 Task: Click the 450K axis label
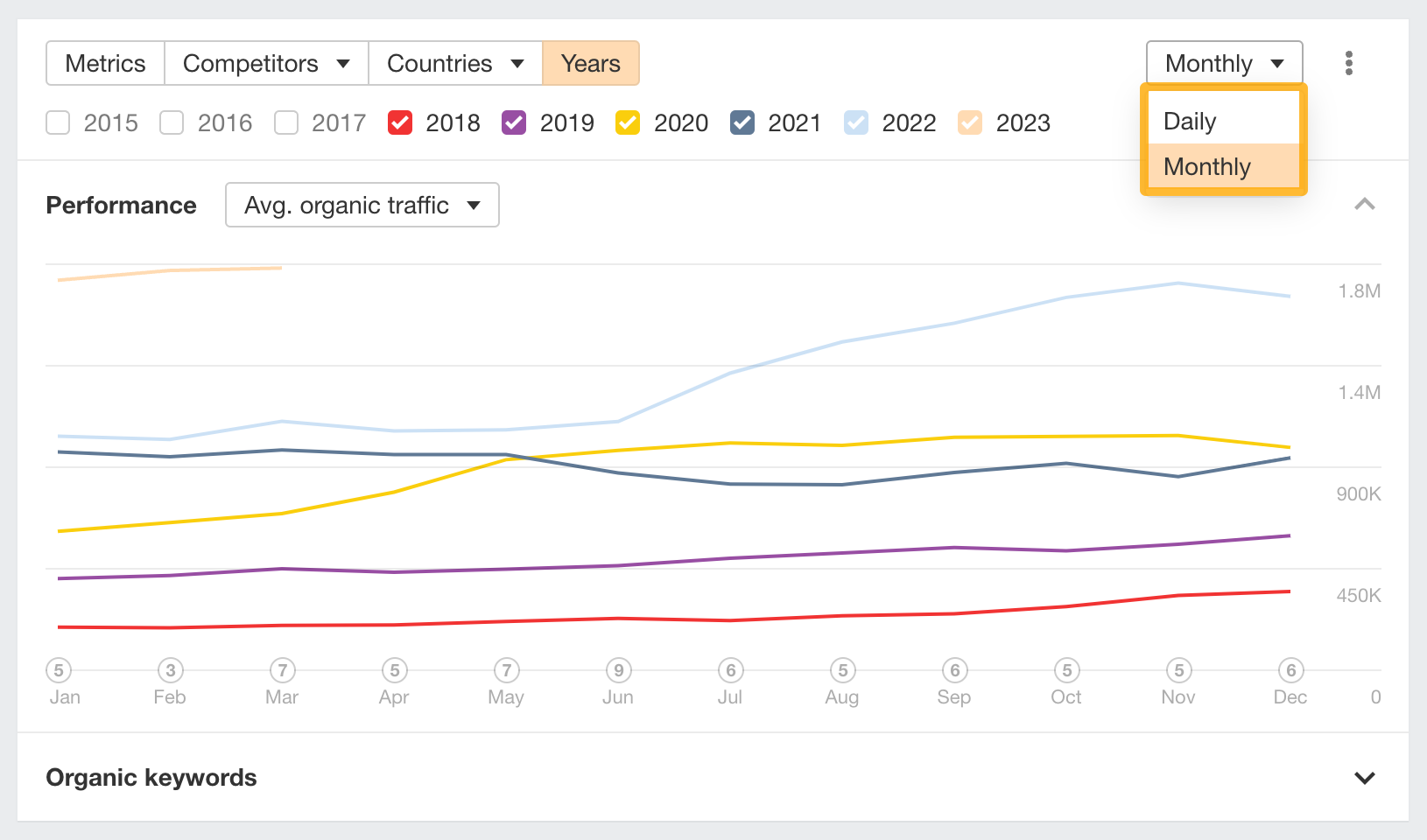1359,596
